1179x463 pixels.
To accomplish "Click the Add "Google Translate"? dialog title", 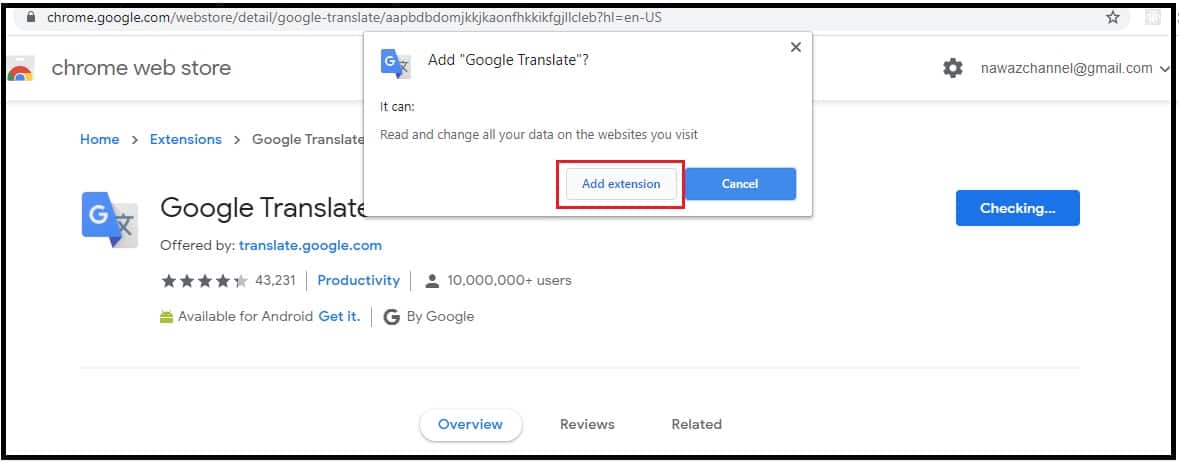I will (x=508, y=61).
